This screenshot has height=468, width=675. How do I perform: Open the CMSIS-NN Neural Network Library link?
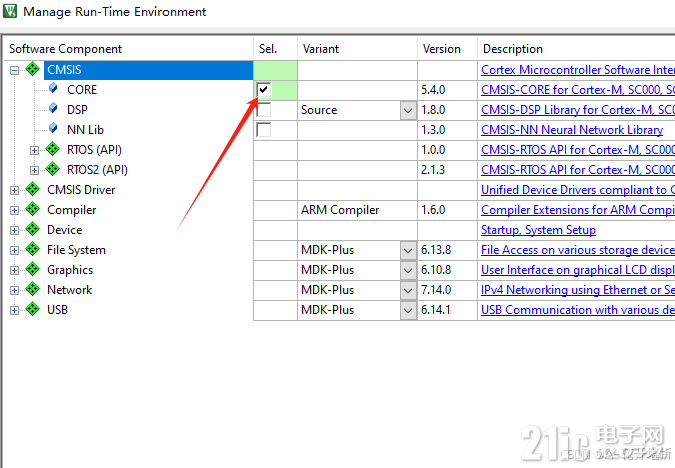(572, 130)
